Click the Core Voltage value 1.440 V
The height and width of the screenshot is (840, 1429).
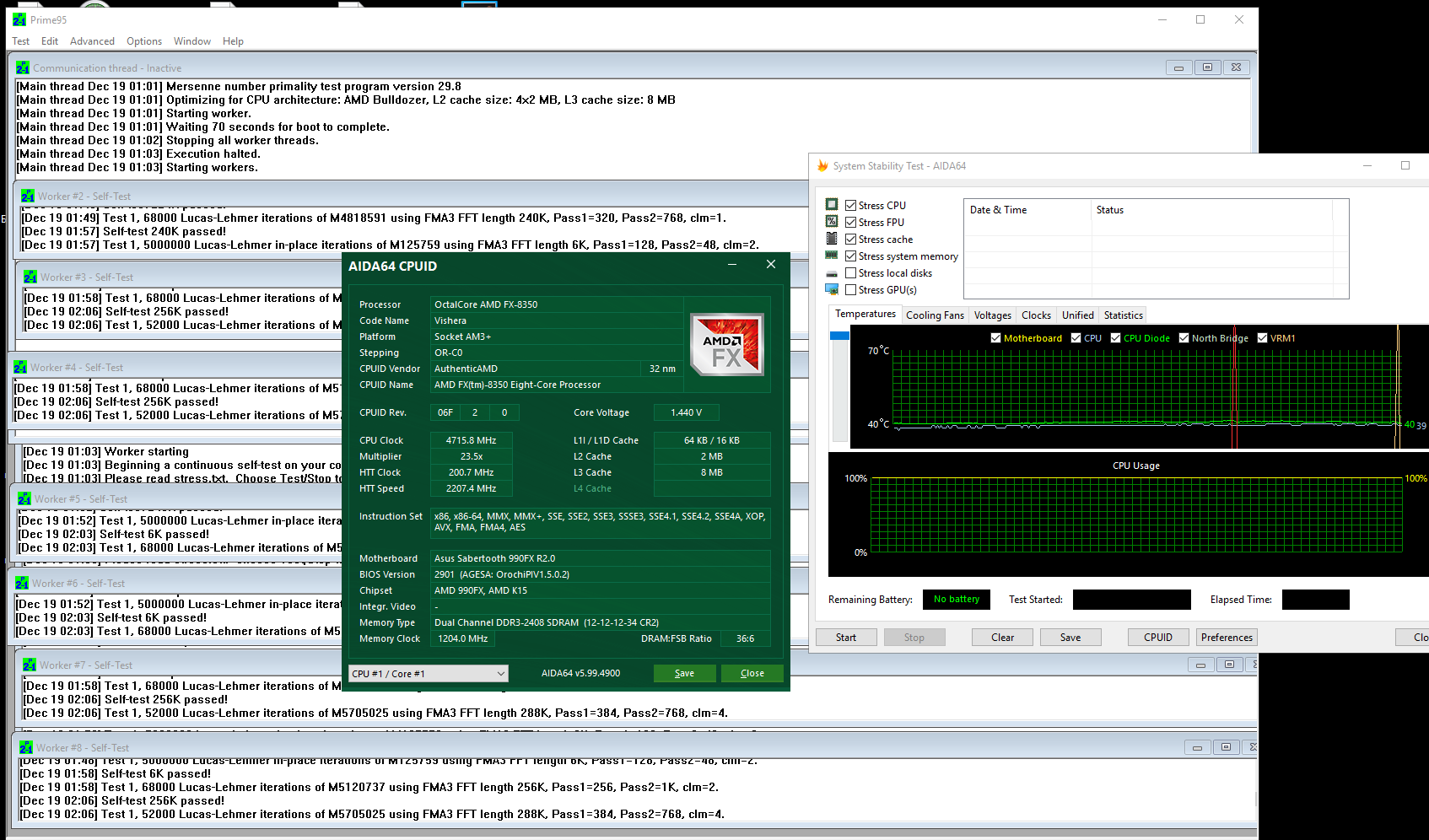point(687,412)
